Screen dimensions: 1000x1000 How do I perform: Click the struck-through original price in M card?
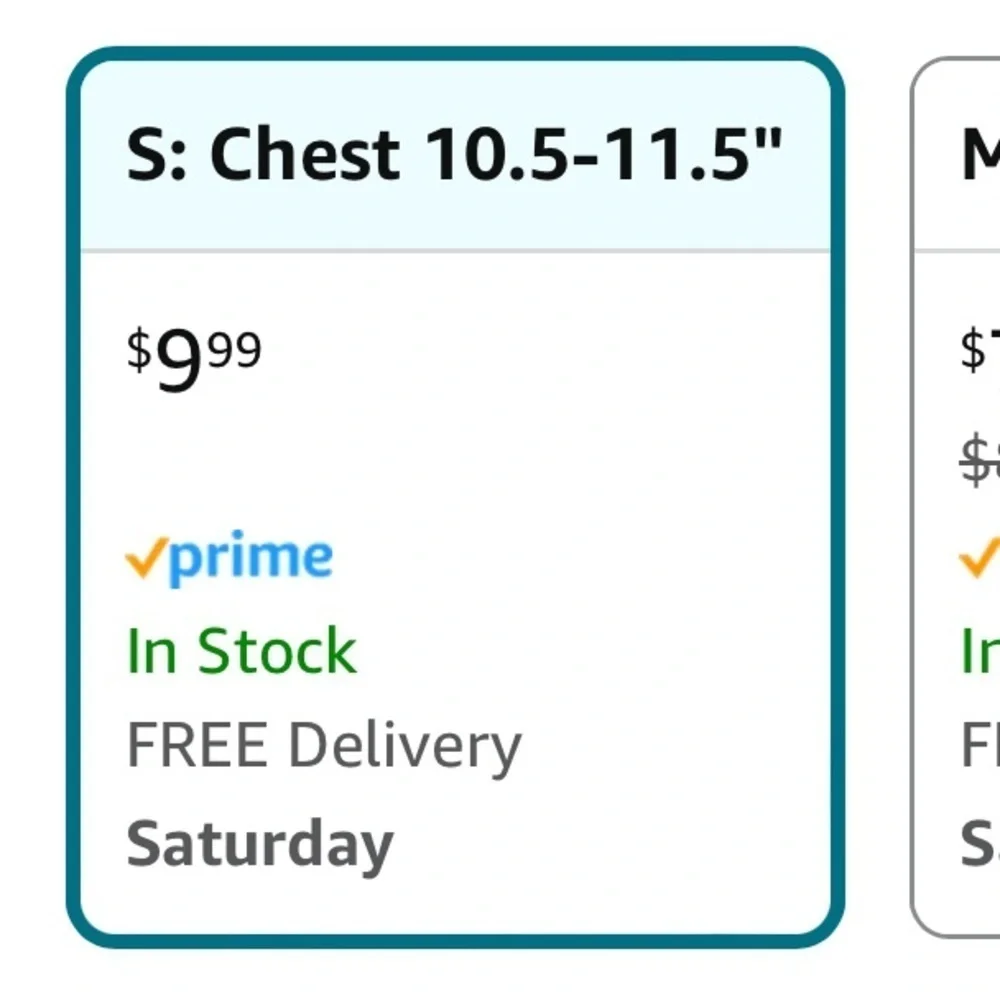(980, 460)
